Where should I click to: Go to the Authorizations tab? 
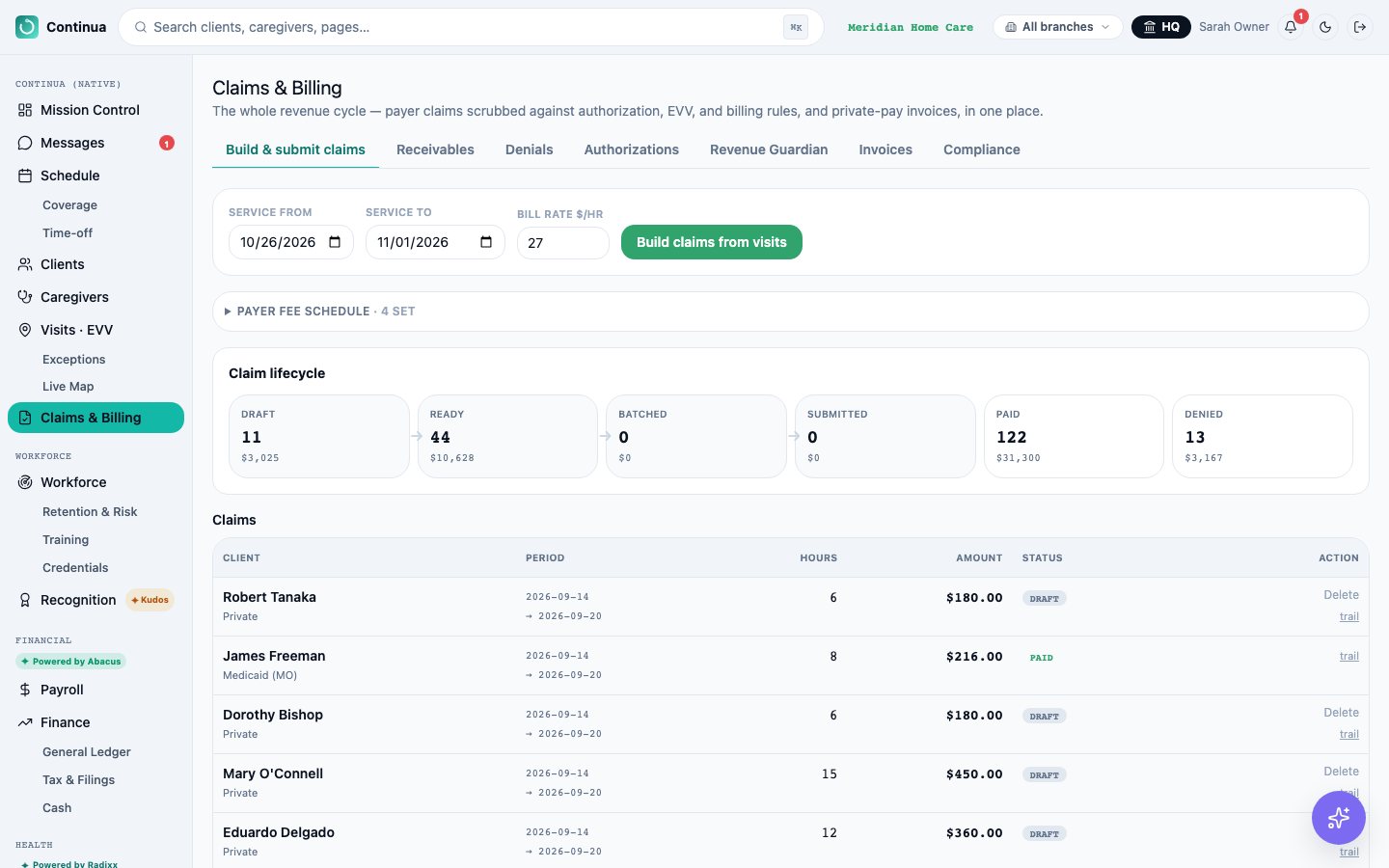632,149
